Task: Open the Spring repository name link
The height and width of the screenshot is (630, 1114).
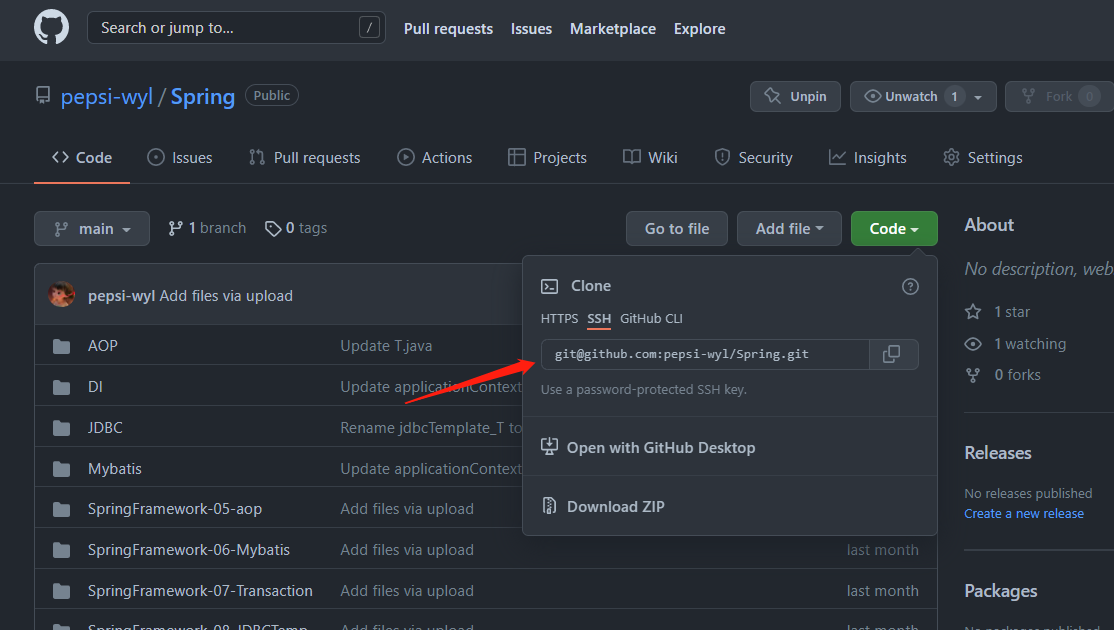Action: 202,97
